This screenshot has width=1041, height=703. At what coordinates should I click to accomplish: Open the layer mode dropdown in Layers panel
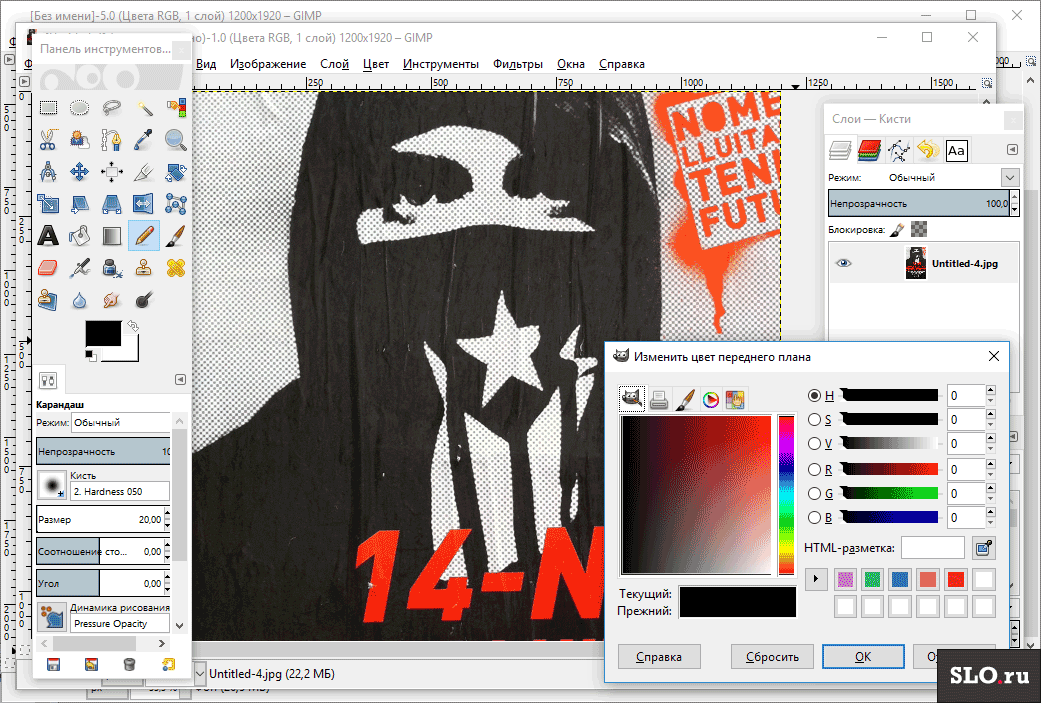pos(1008,177)
